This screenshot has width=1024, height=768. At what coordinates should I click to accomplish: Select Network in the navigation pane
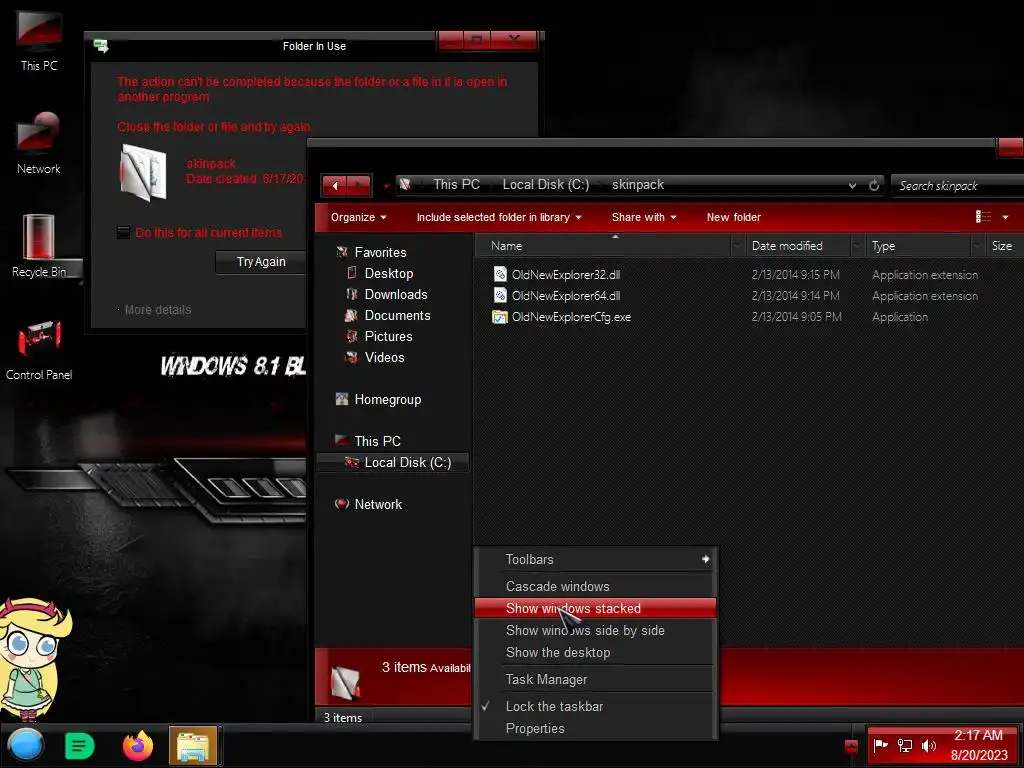(378, 504)
